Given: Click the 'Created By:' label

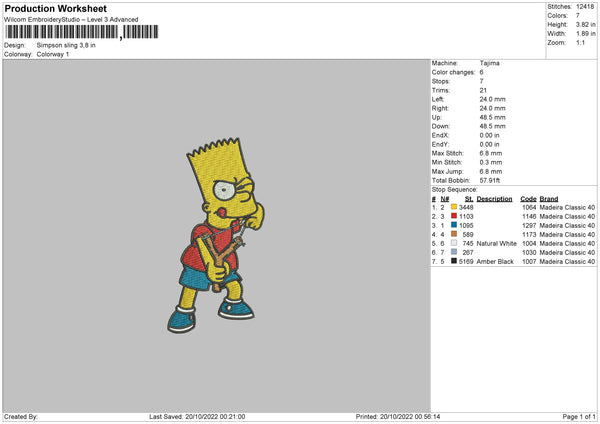Looking at the screenshot, I should (x=21, y=416).
